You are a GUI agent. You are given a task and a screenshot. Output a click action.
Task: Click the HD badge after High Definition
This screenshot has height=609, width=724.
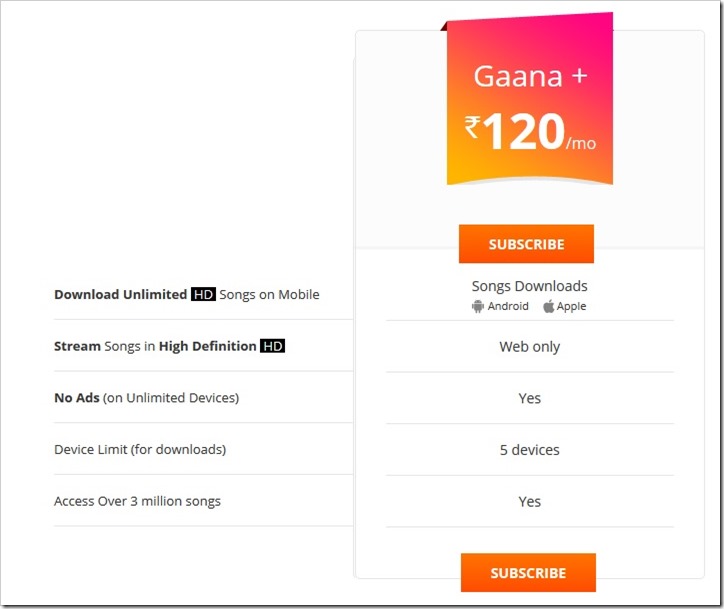272,347
